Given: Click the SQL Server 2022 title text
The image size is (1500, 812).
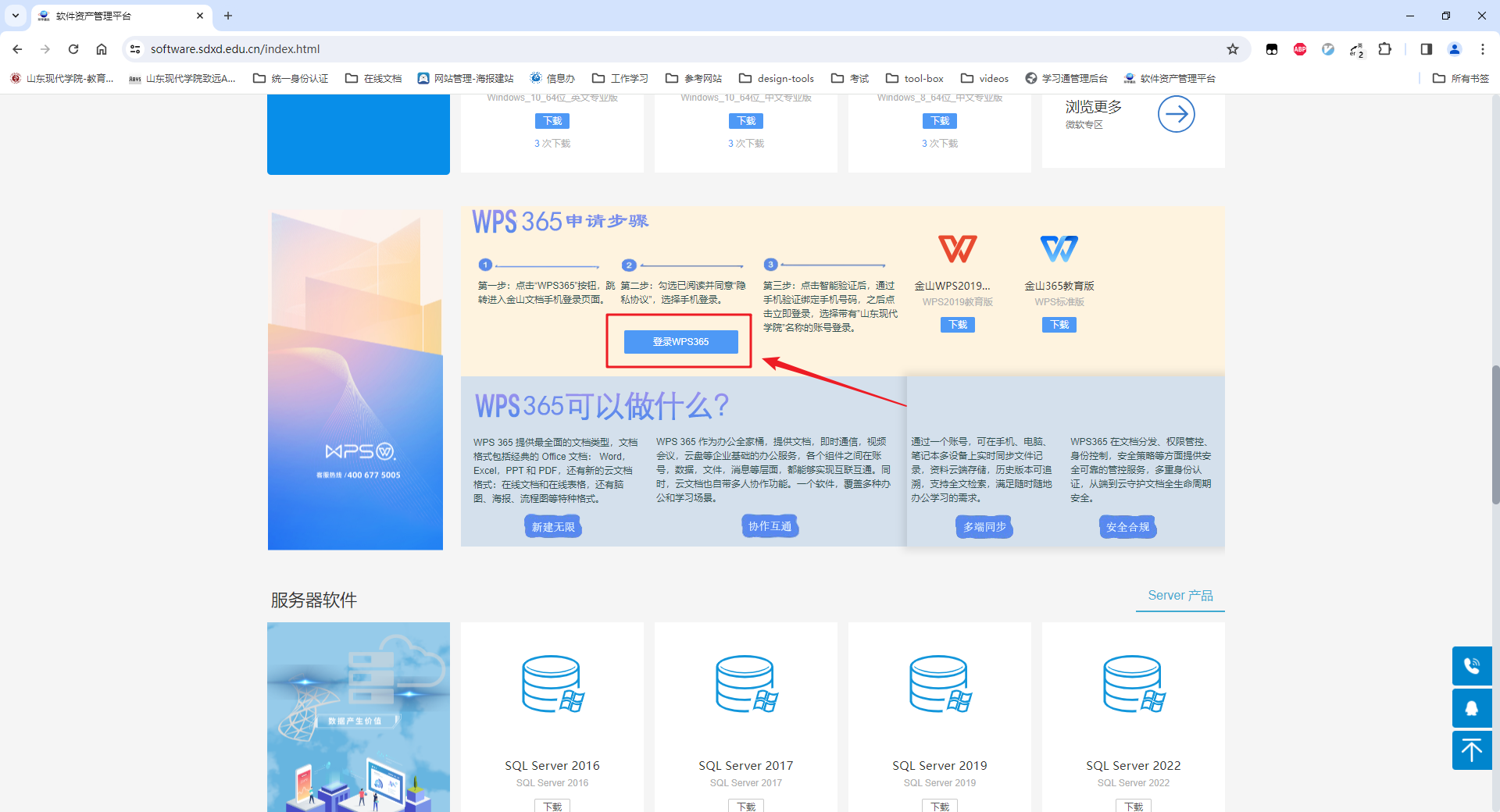Looking at the screenshot, I should [x=1134, y=766].
